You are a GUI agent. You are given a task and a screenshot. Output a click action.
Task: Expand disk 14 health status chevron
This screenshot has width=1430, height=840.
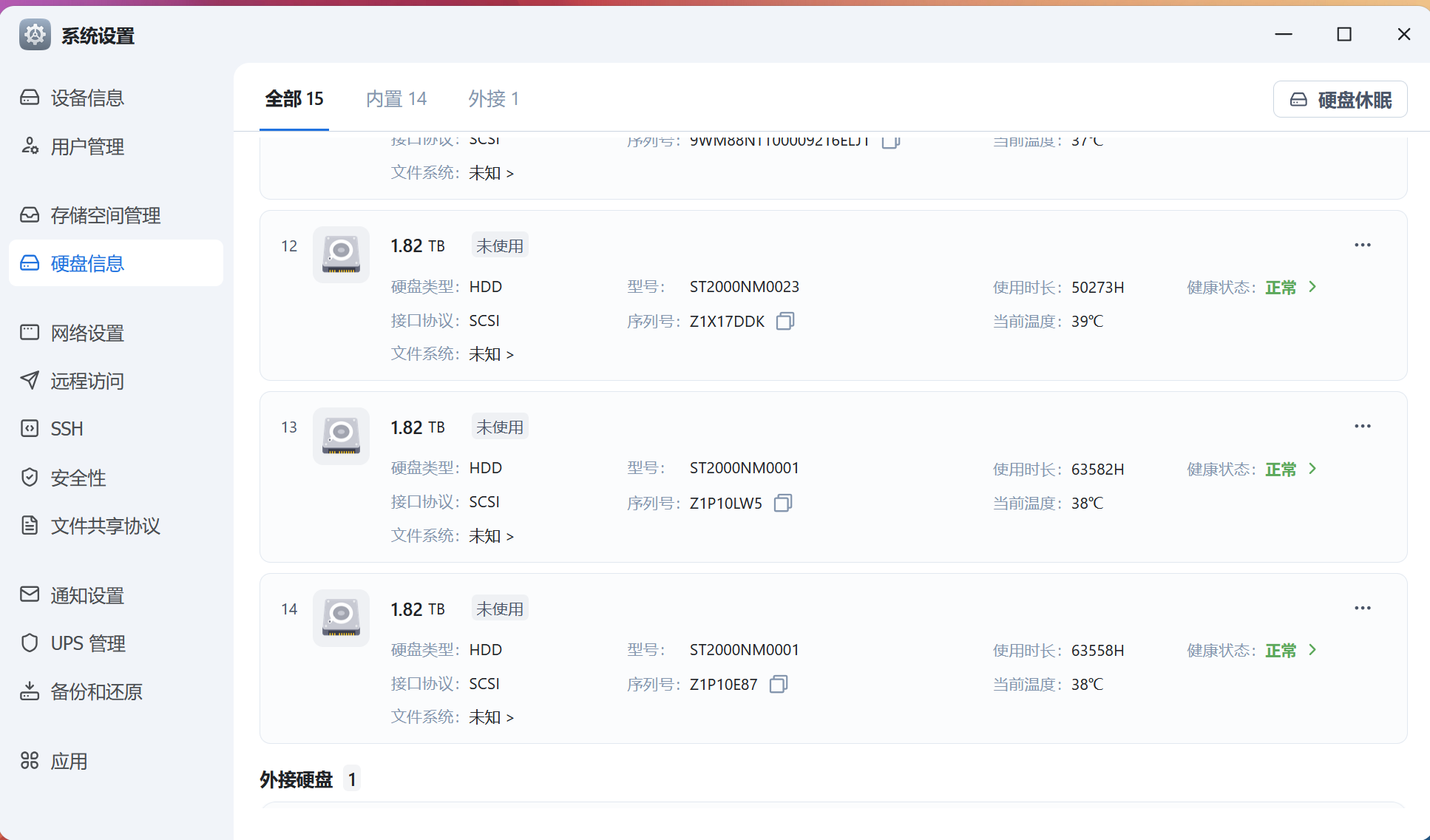[x=1312, y=650]
